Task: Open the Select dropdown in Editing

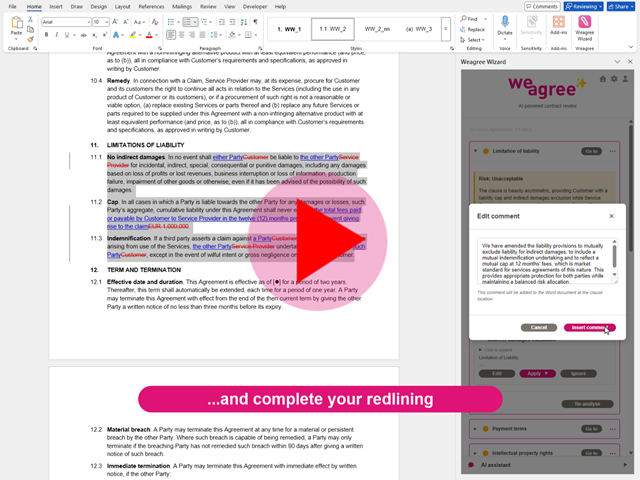Action: (x=472, y=40)
